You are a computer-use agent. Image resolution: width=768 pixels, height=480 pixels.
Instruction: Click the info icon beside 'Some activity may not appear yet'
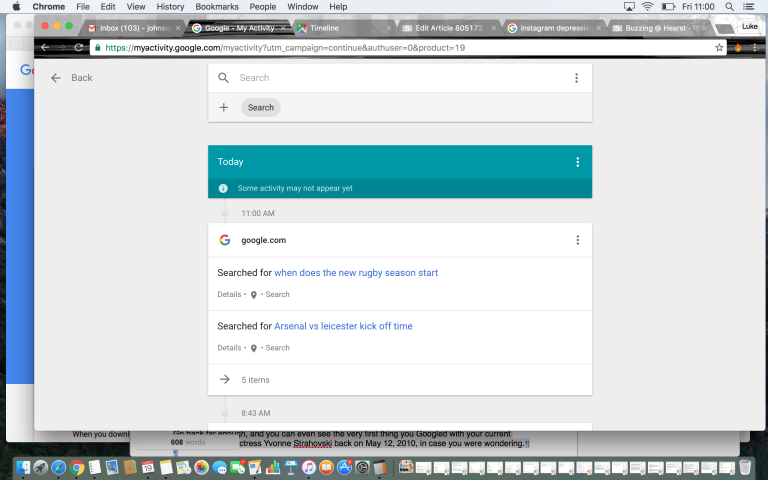pos(223,189)
